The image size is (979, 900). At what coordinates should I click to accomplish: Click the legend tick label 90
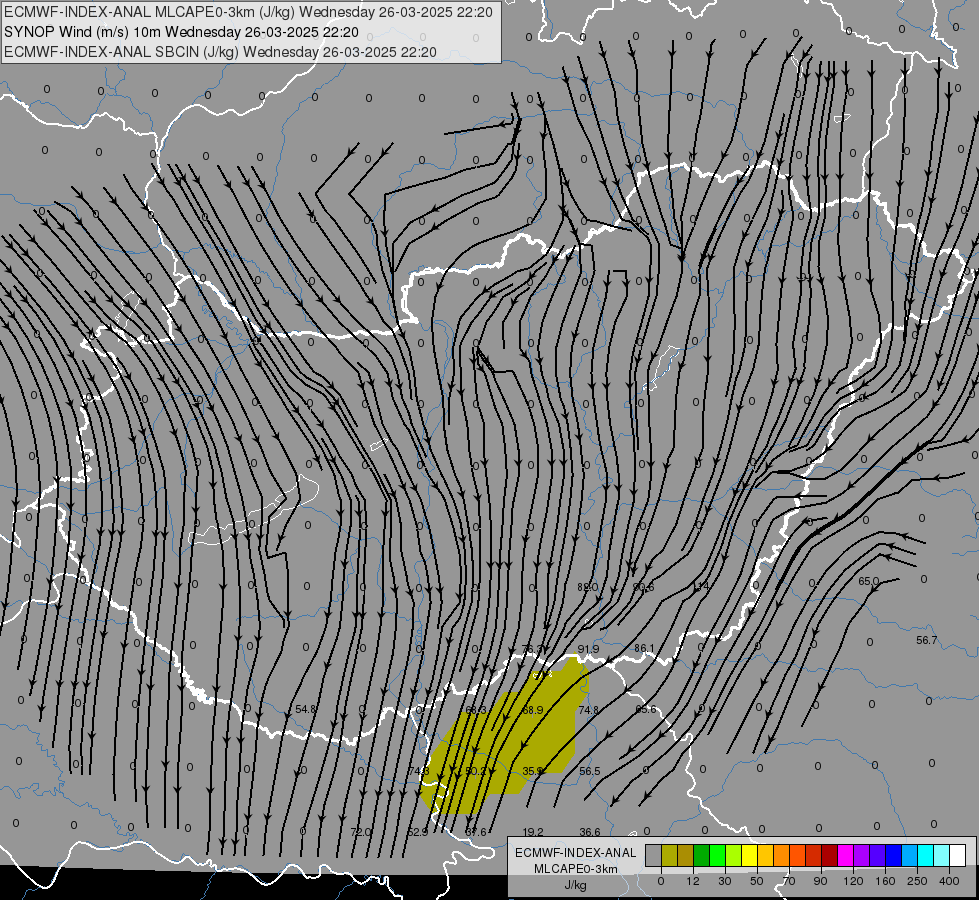point(821,881)
